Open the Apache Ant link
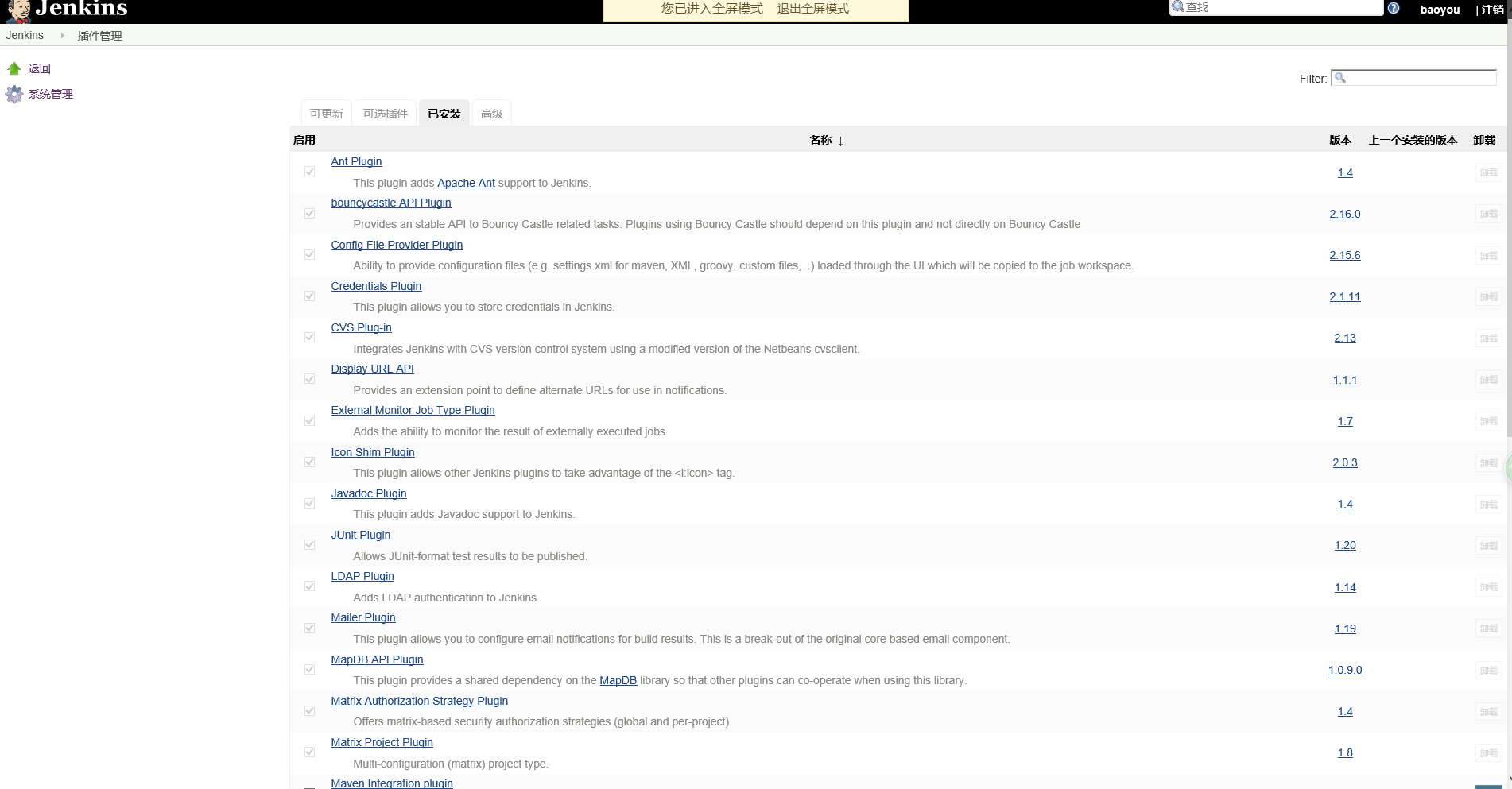Screen dimensions: 1512x789 pos(466,183)
